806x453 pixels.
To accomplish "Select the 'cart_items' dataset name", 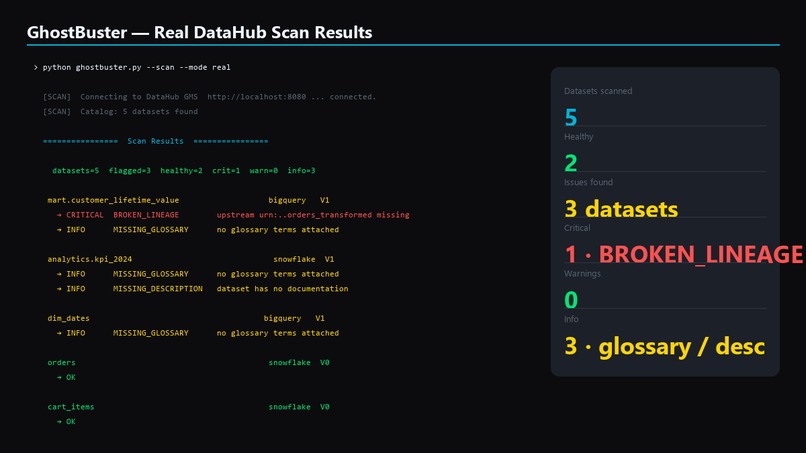I will [71, 407].
